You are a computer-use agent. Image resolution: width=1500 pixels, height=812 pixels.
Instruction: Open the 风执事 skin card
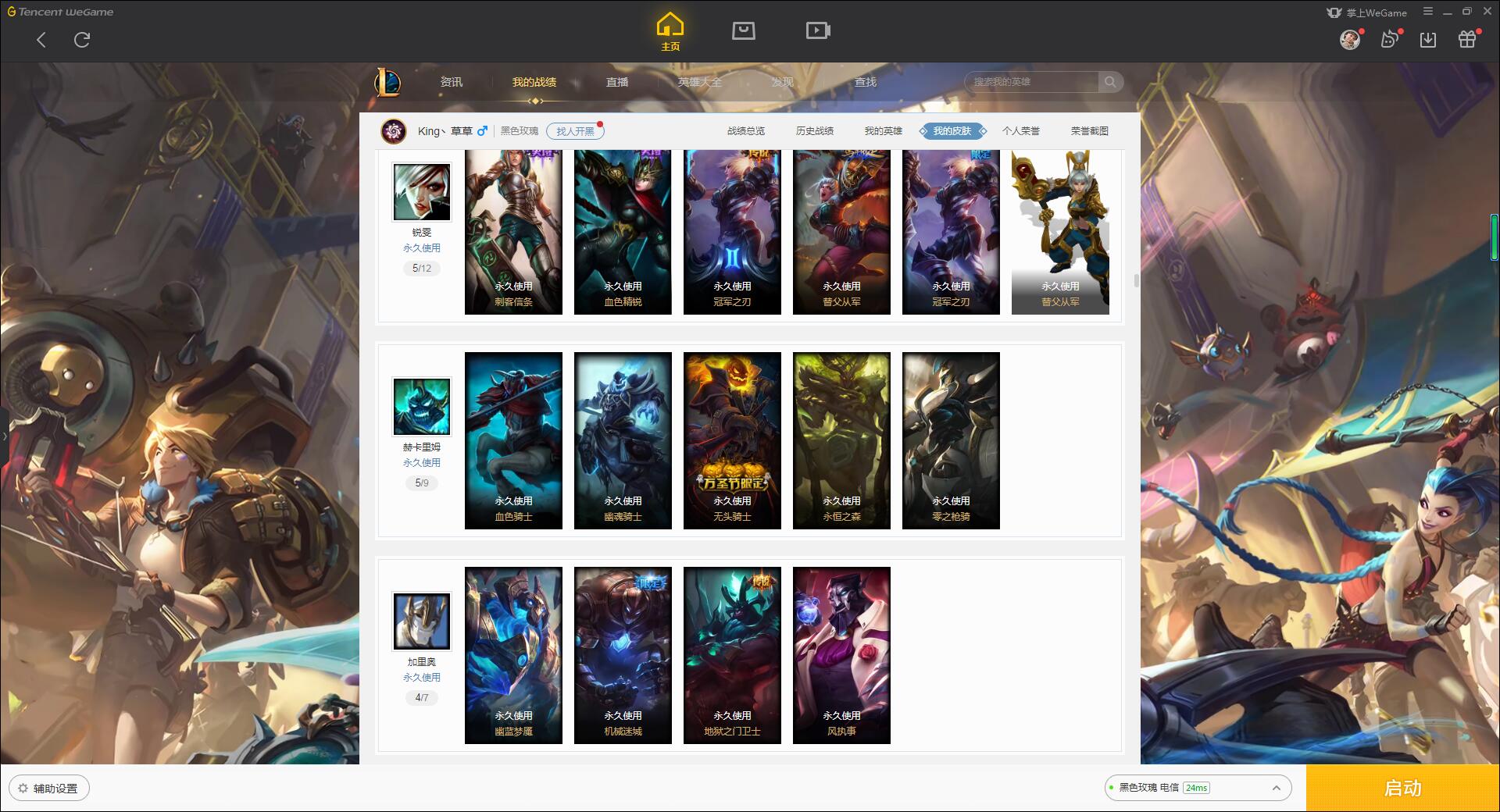pos(841,655)
